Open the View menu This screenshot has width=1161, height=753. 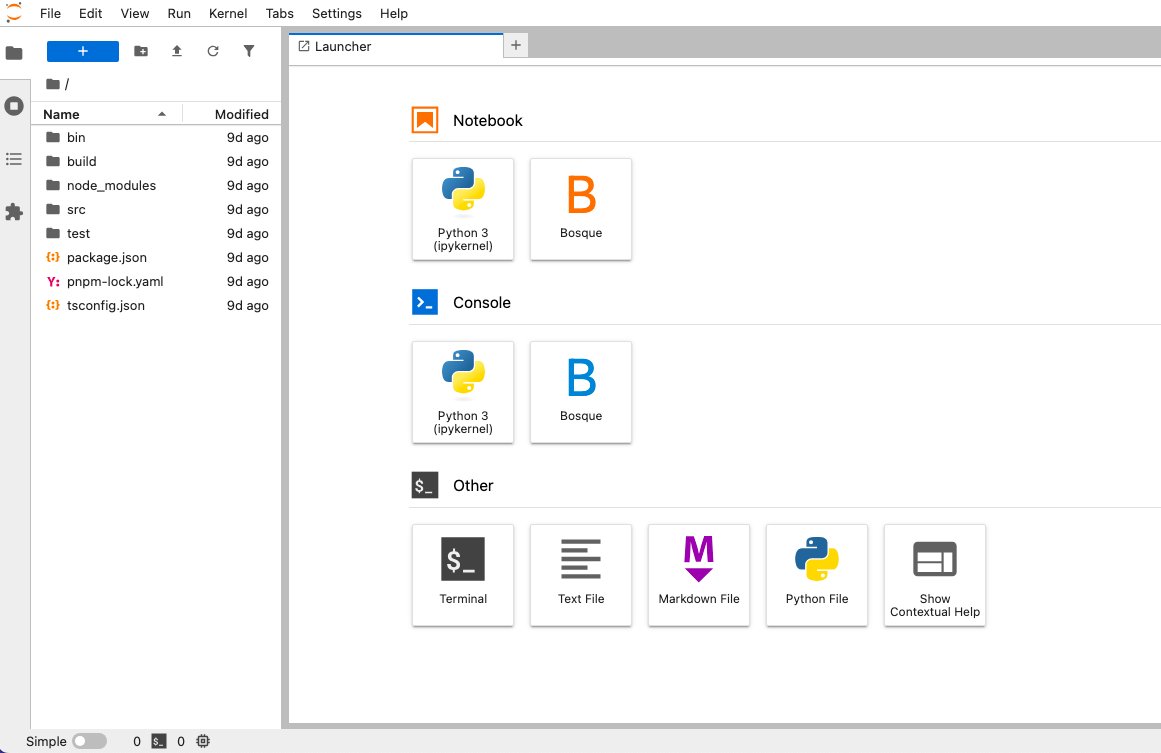(x=135, y=13)
